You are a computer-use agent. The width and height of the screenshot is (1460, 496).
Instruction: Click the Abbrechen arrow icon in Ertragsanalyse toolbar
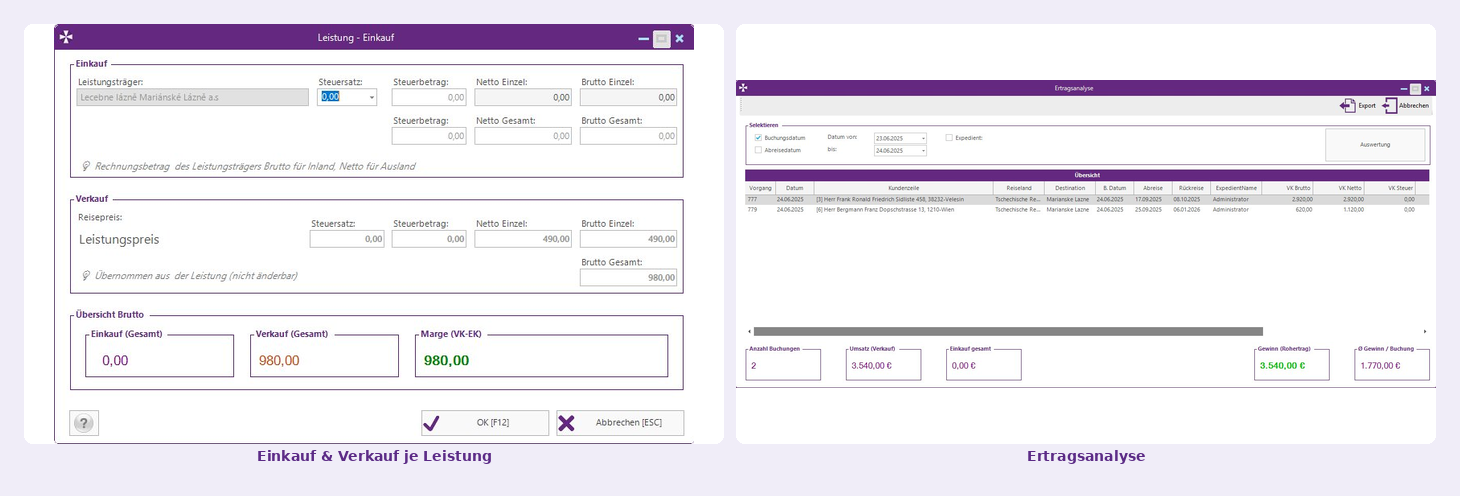tap(1389, 105)
